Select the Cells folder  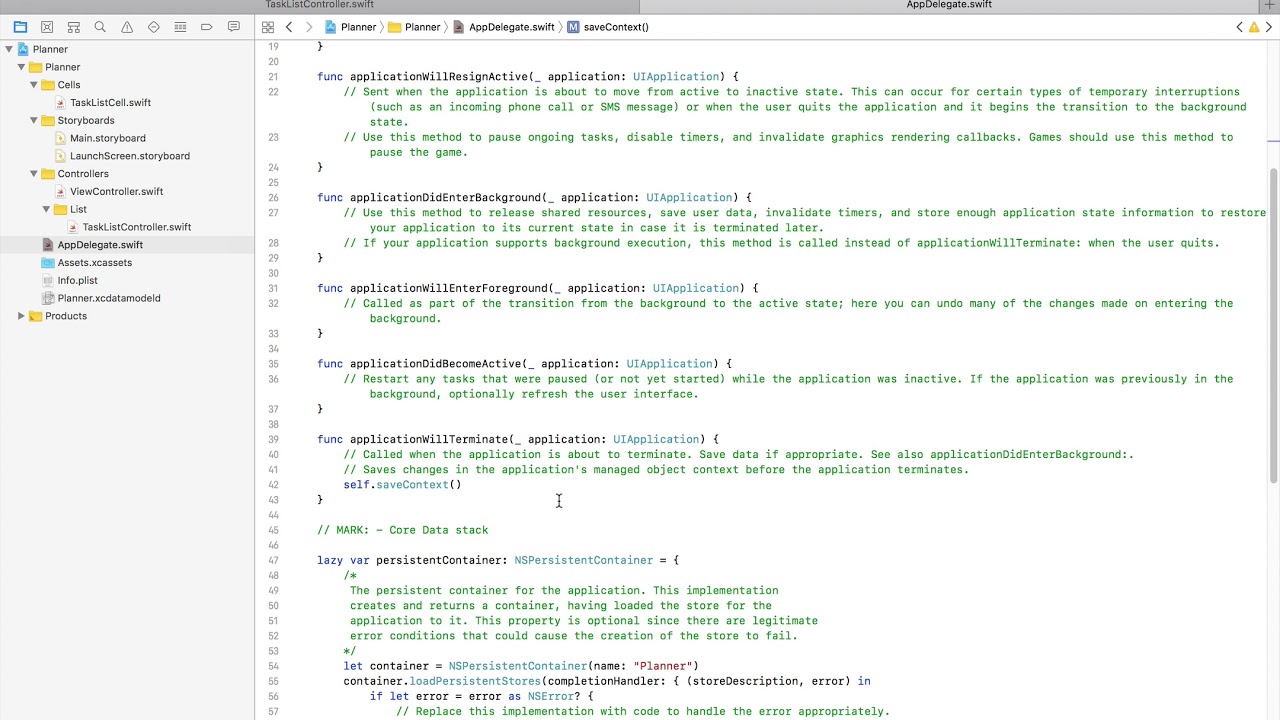(68, 85)
